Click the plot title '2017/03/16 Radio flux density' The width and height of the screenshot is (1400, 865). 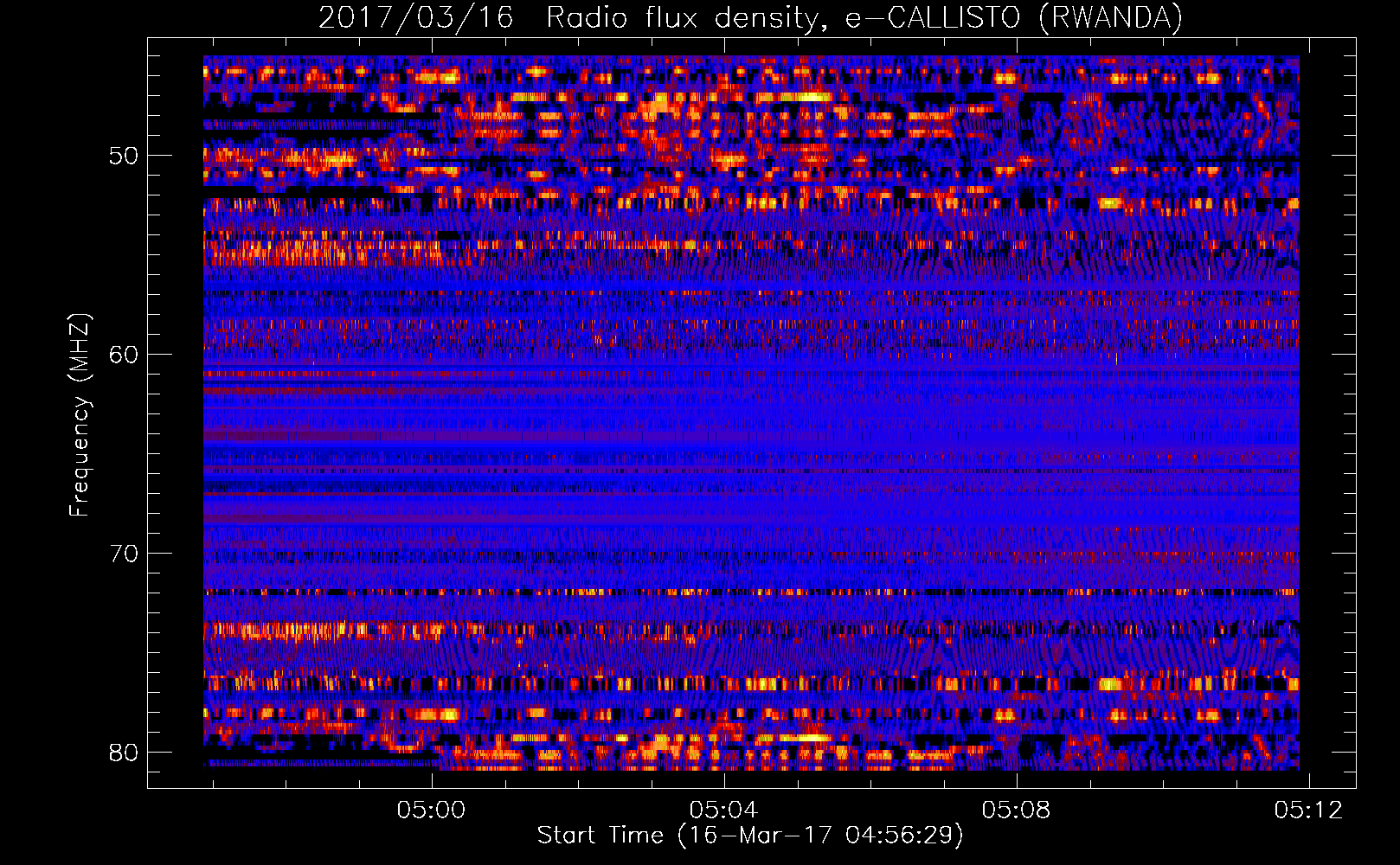[750, 17]
